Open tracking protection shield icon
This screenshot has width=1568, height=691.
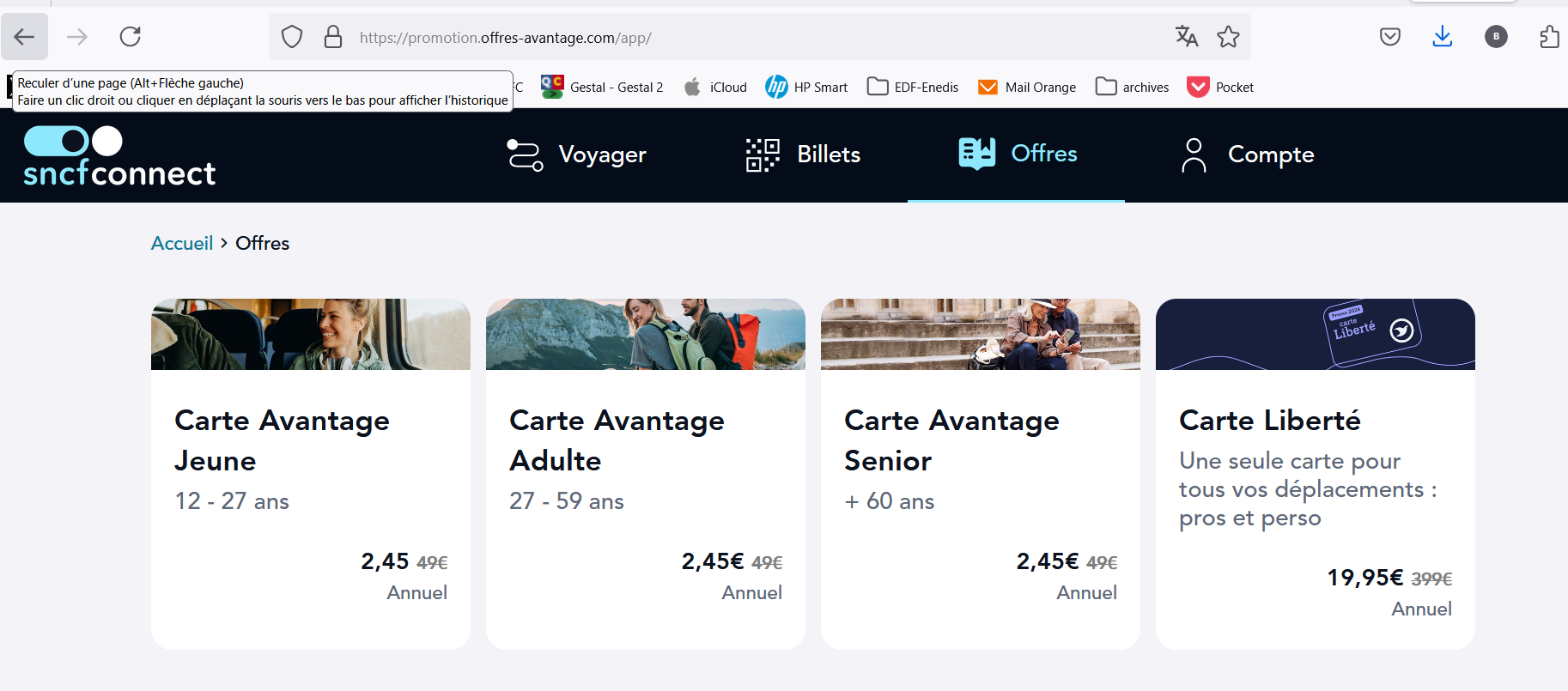[292, 37]
